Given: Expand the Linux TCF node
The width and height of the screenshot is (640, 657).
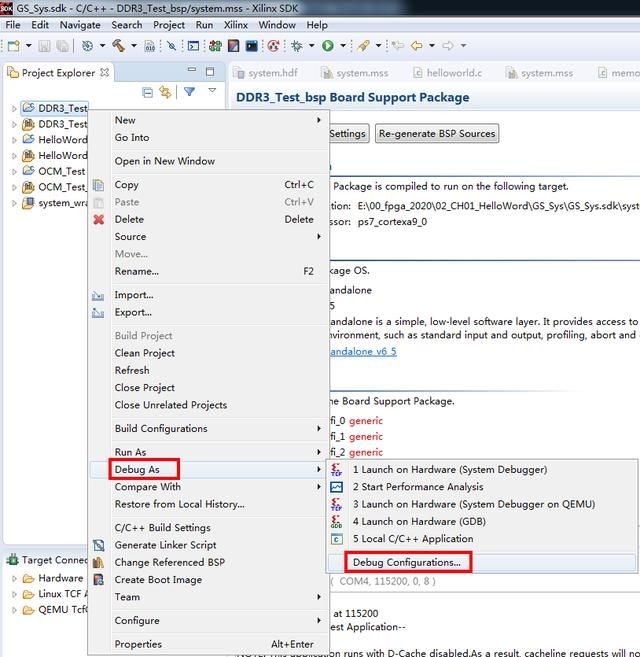Looking at the screenshot, I should pyautogui.click(x=14, y=595).
